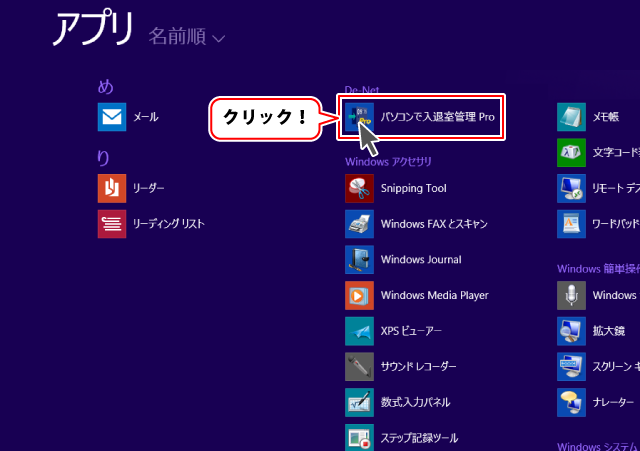Click the ステップ記録ツール label text
Screen dimensions: 640x451
point(419,438)
